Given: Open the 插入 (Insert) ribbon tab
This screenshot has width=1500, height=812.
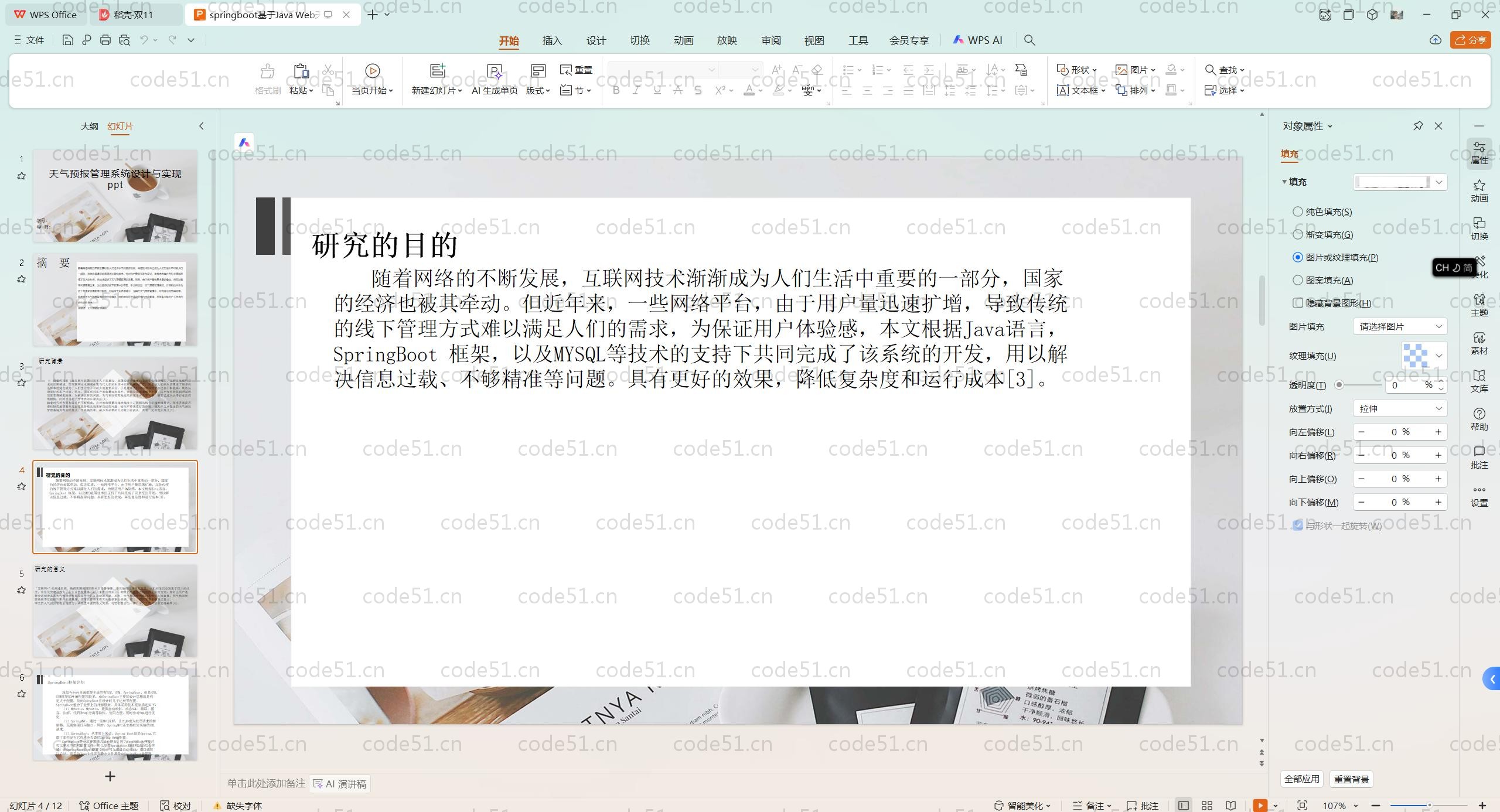Looking at the screenshot, I should [552, 40].
